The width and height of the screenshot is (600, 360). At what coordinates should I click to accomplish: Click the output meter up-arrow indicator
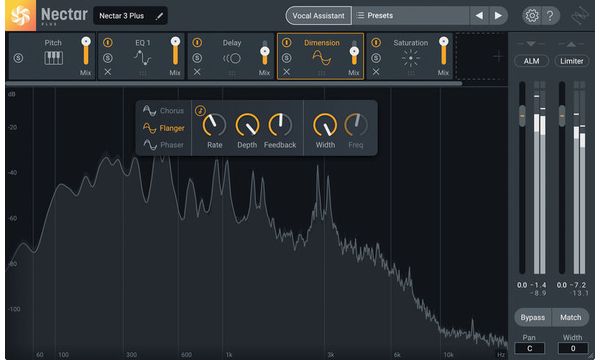pos(571,44)
